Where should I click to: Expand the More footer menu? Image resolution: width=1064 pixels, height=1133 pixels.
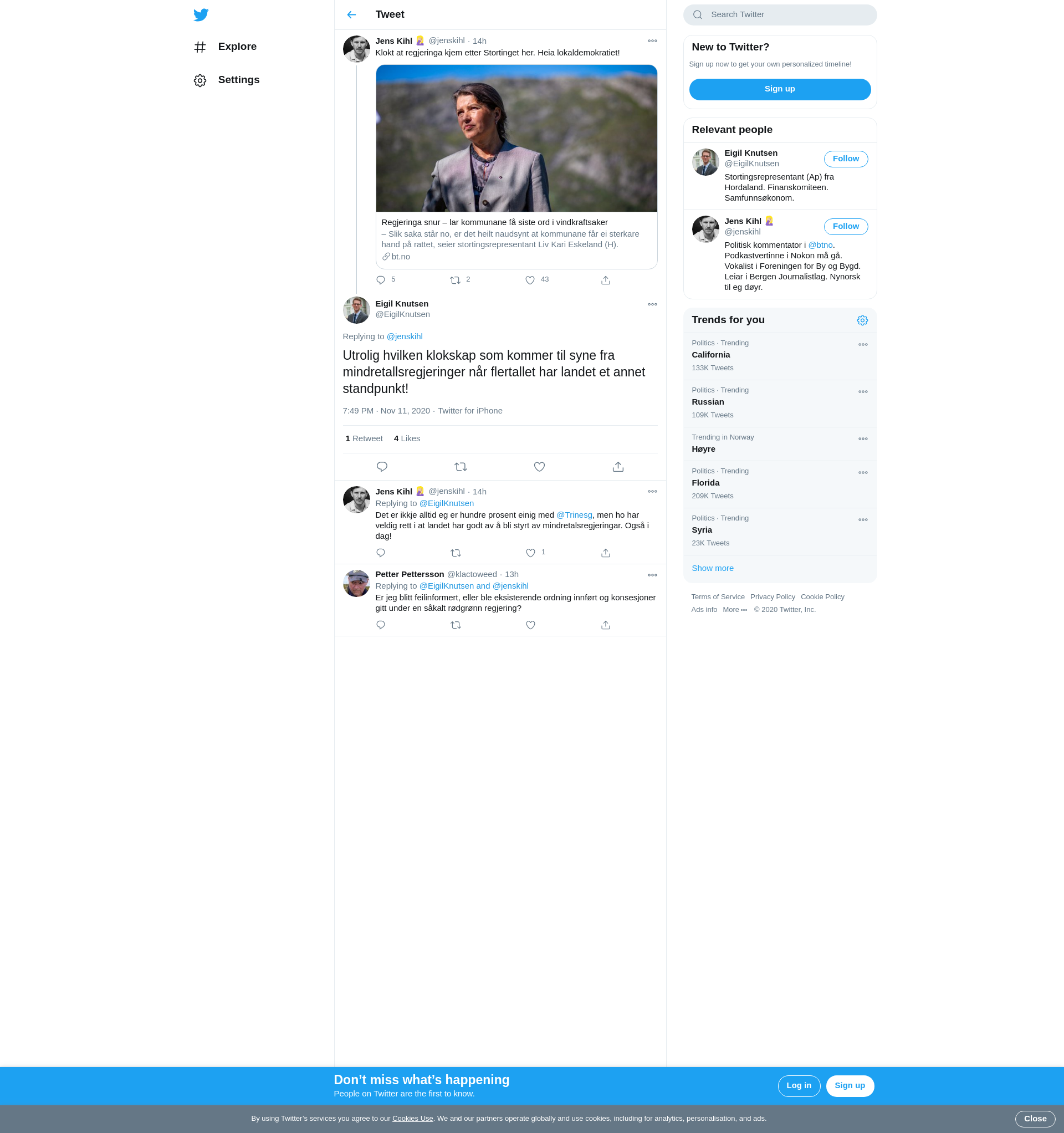[735, 610]
